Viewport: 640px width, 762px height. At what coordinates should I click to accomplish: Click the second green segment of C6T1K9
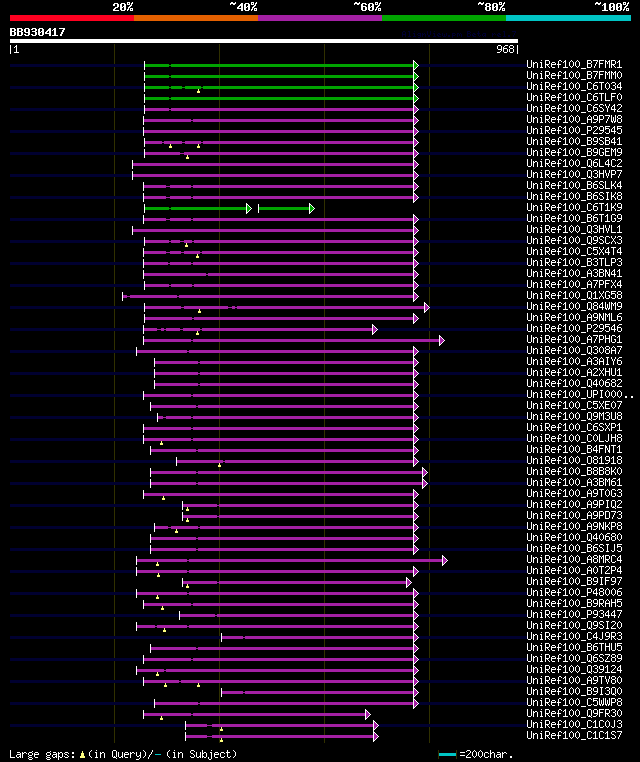point(284,208)
